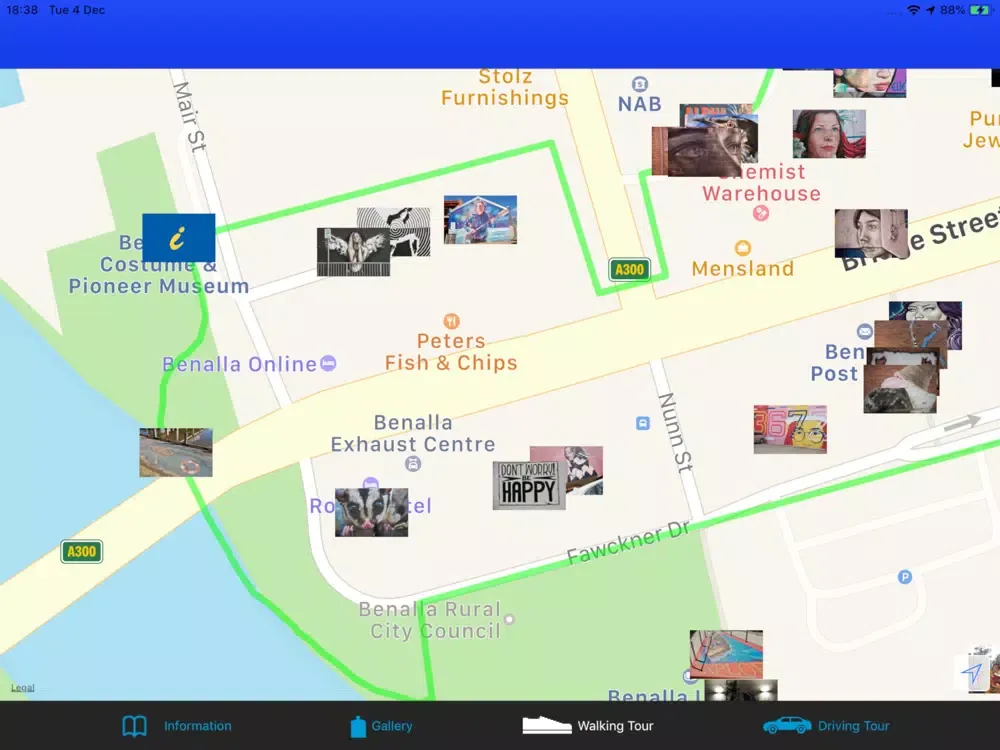Open the Driving Tour tab
1000x750 pixels.
[826, 726]
